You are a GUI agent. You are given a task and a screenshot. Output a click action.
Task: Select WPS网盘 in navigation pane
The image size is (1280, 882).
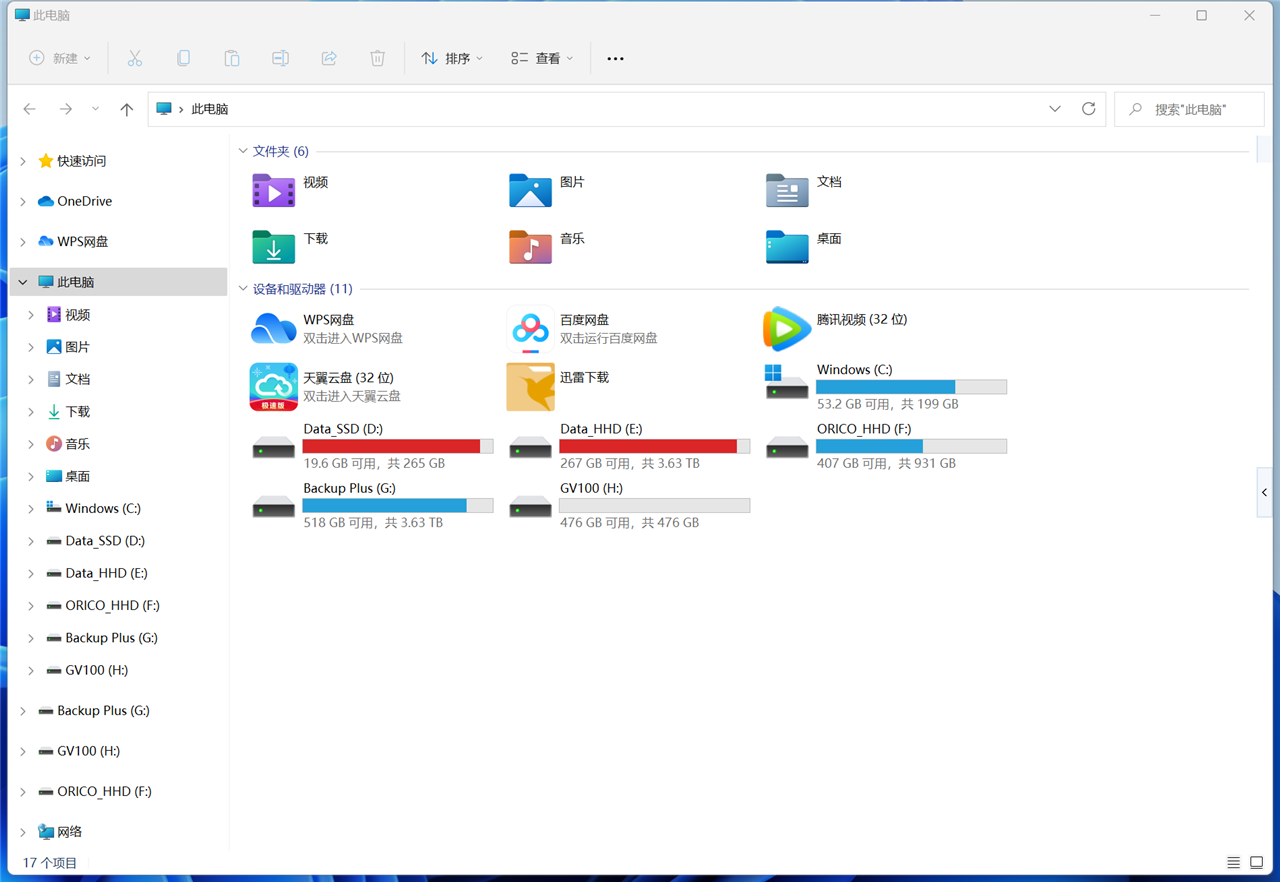pos(73,241)
